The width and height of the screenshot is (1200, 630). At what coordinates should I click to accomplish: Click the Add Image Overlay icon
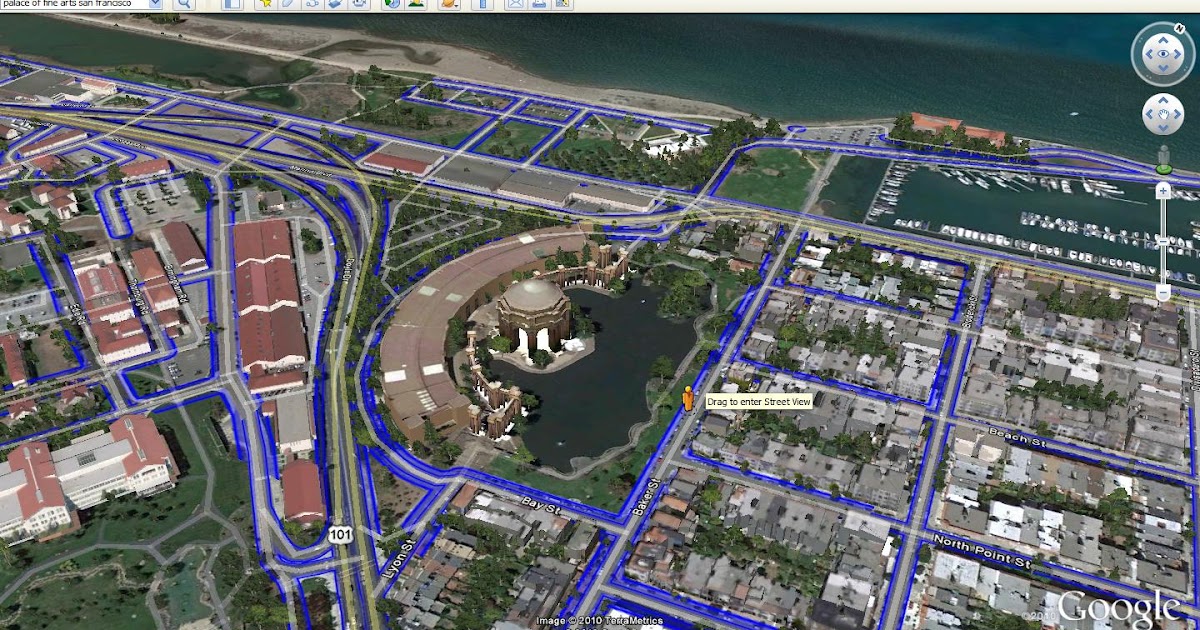[x=334, y=4]
